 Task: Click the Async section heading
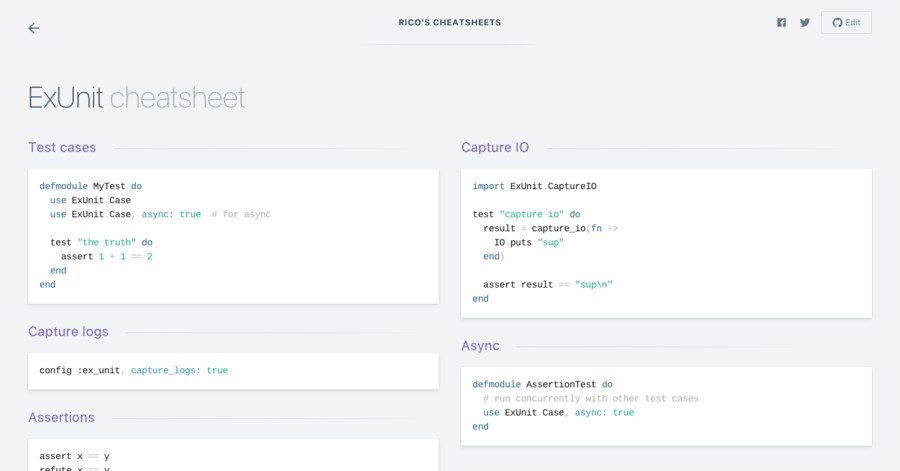[x=480, y=345]
